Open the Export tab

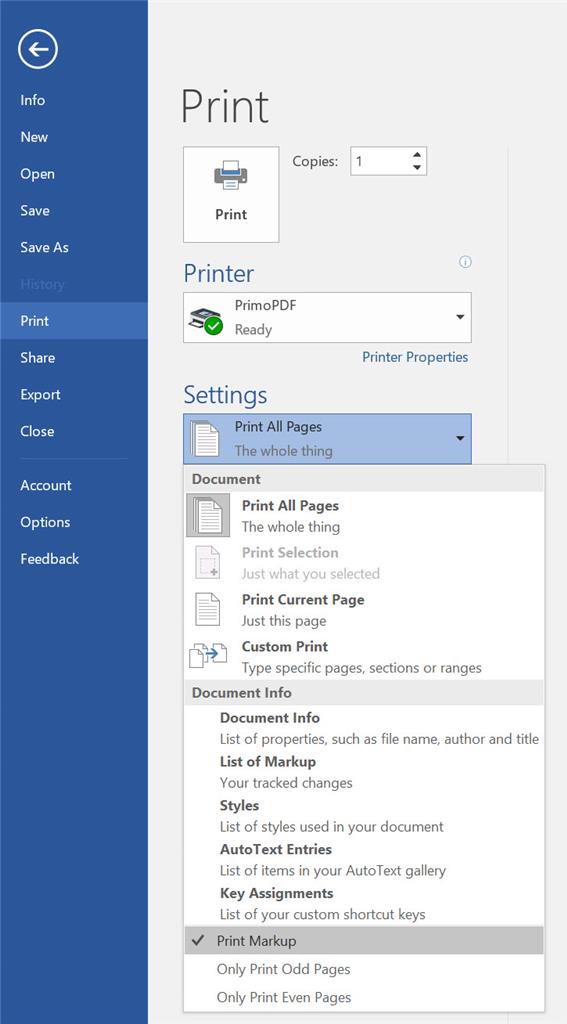tap(74, 394)
